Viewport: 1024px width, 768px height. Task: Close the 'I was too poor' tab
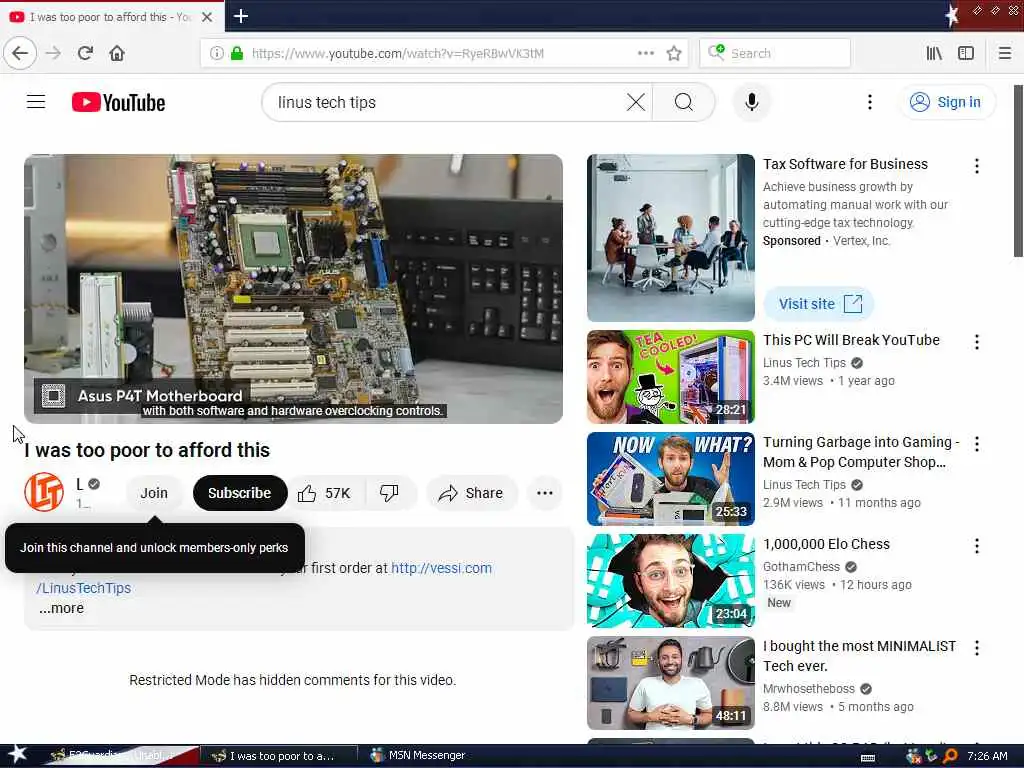pyautogui.click(x=207, y=17)
